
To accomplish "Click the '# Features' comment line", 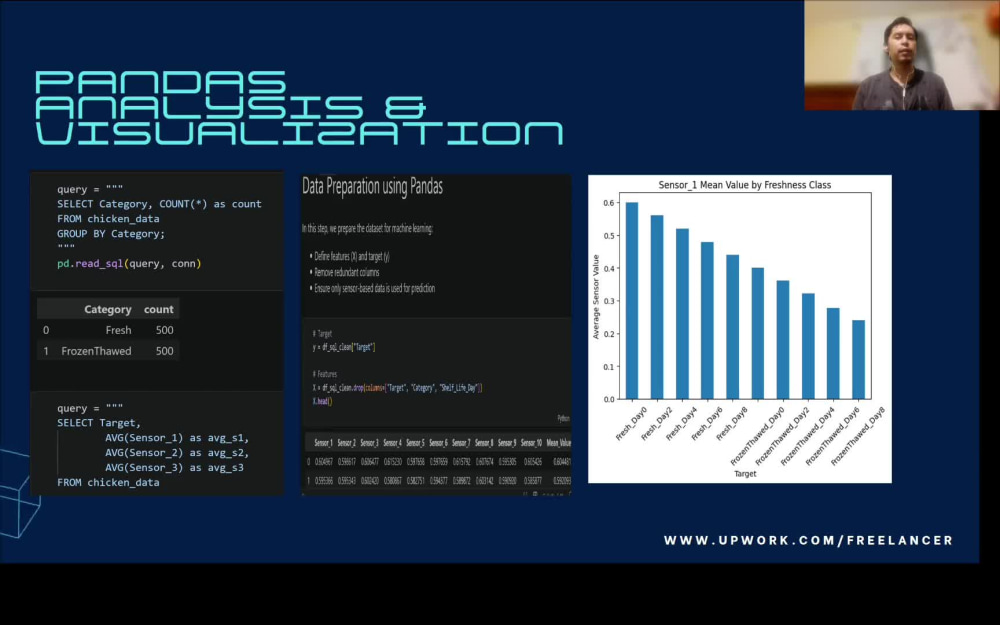I will click(x=325, y=374).
